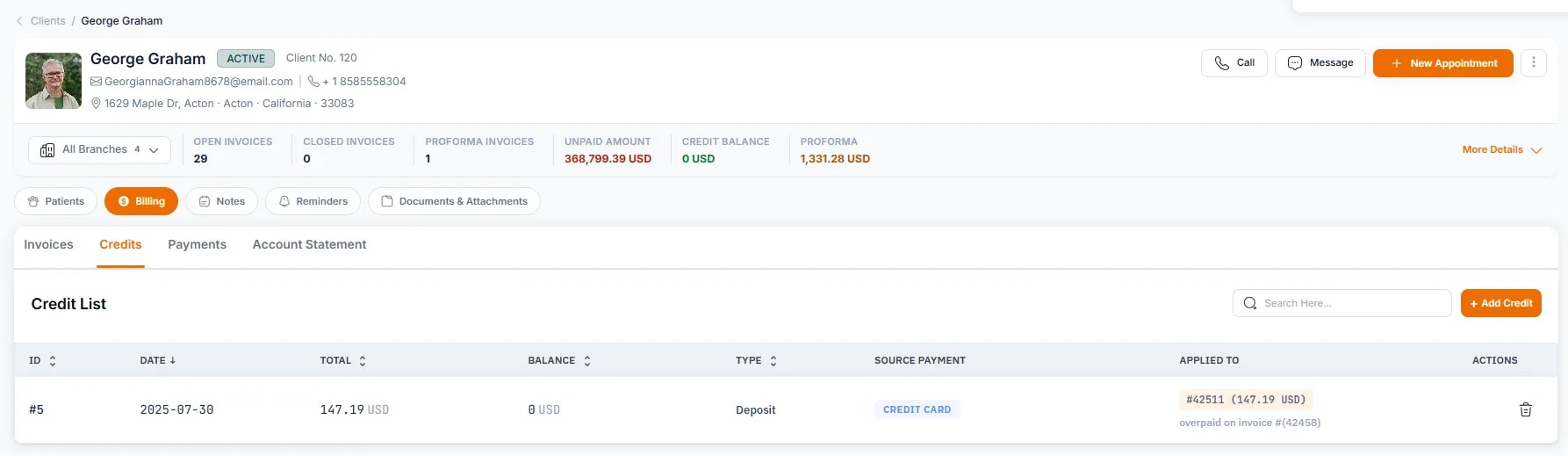The height and width of the screenshot is (456, 1568).
Task: Click the ACTIVE status badge
Action: [246, 59]
